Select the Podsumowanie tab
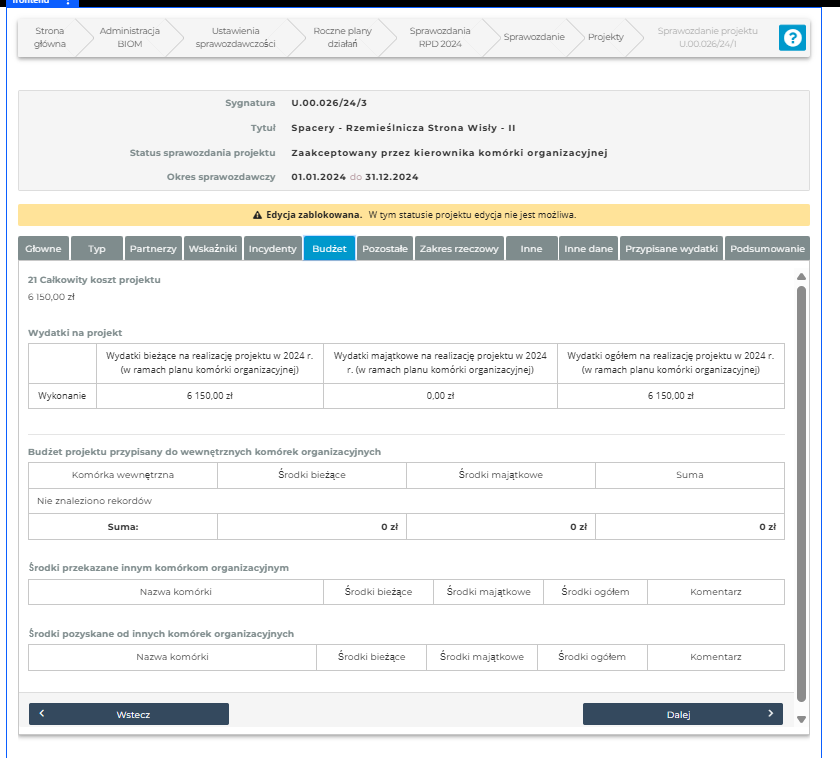The image size is (840, 758). pos(767,248)
